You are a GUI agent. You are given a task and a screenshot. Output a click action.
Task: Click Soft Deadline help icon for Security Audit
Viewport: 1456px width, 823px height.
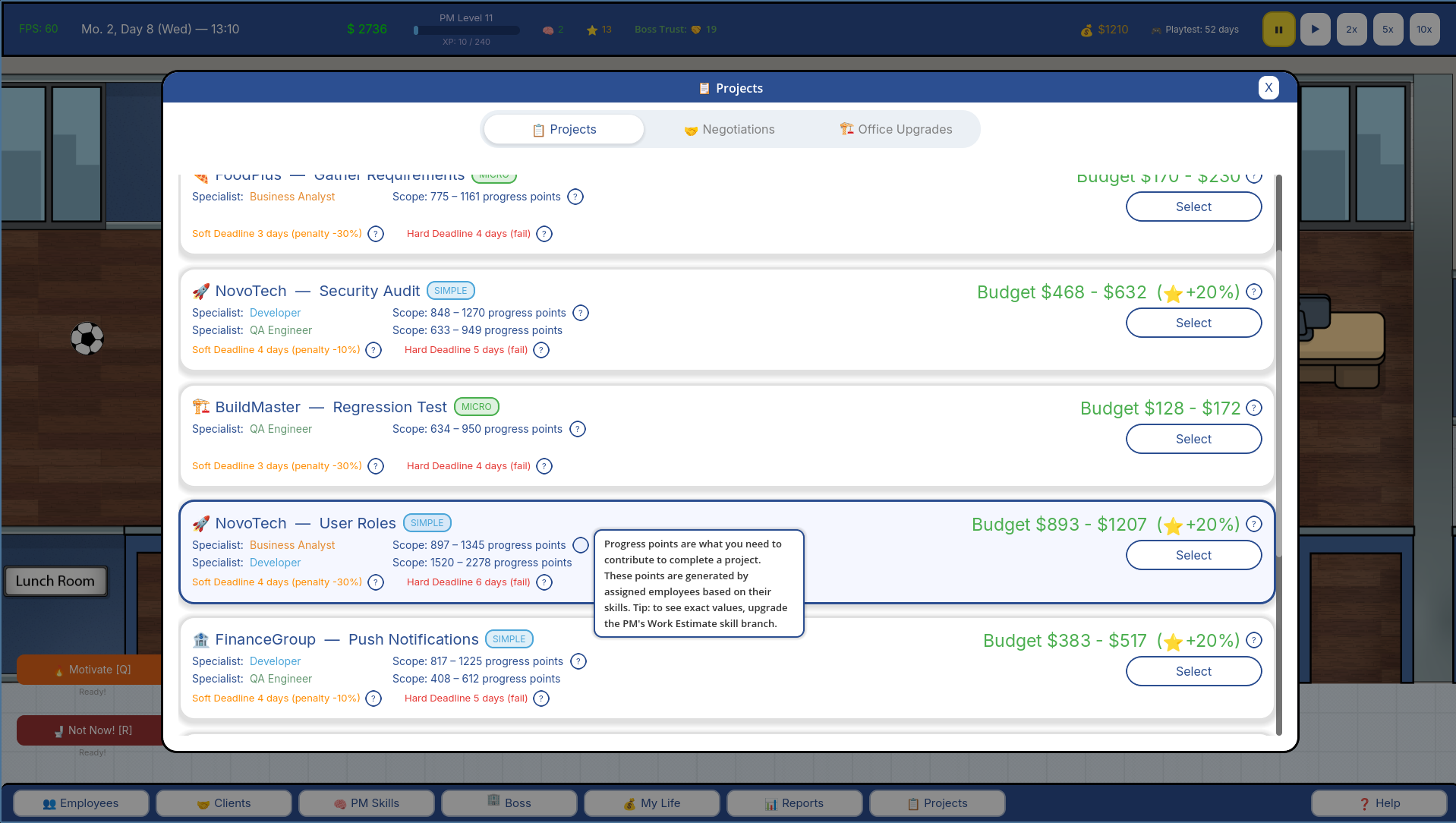tap(373, 350)
